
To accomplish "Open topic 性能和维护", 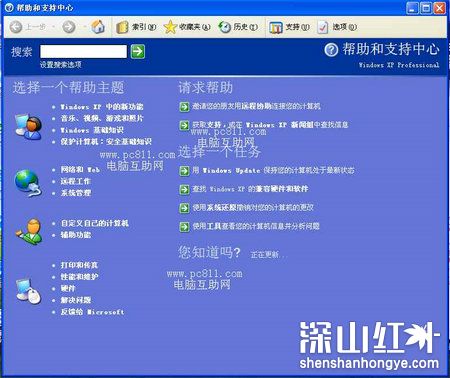I will tap(79, 277).
